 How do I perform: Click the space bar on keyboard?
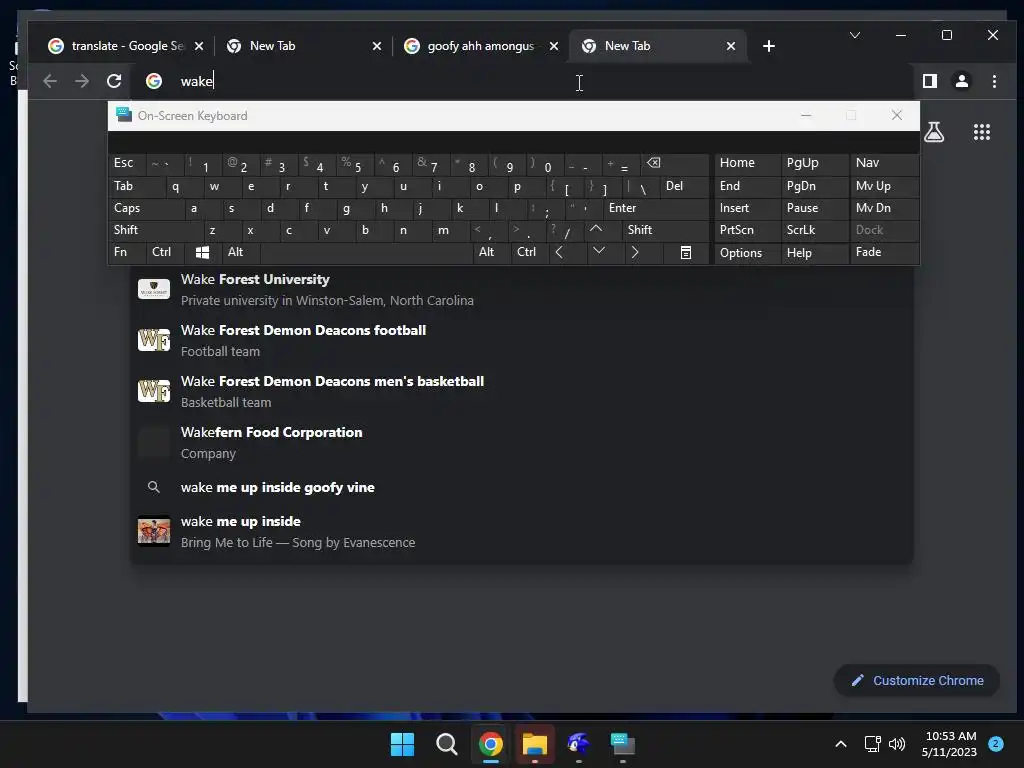pyautogui.click(x=366, y=253)
